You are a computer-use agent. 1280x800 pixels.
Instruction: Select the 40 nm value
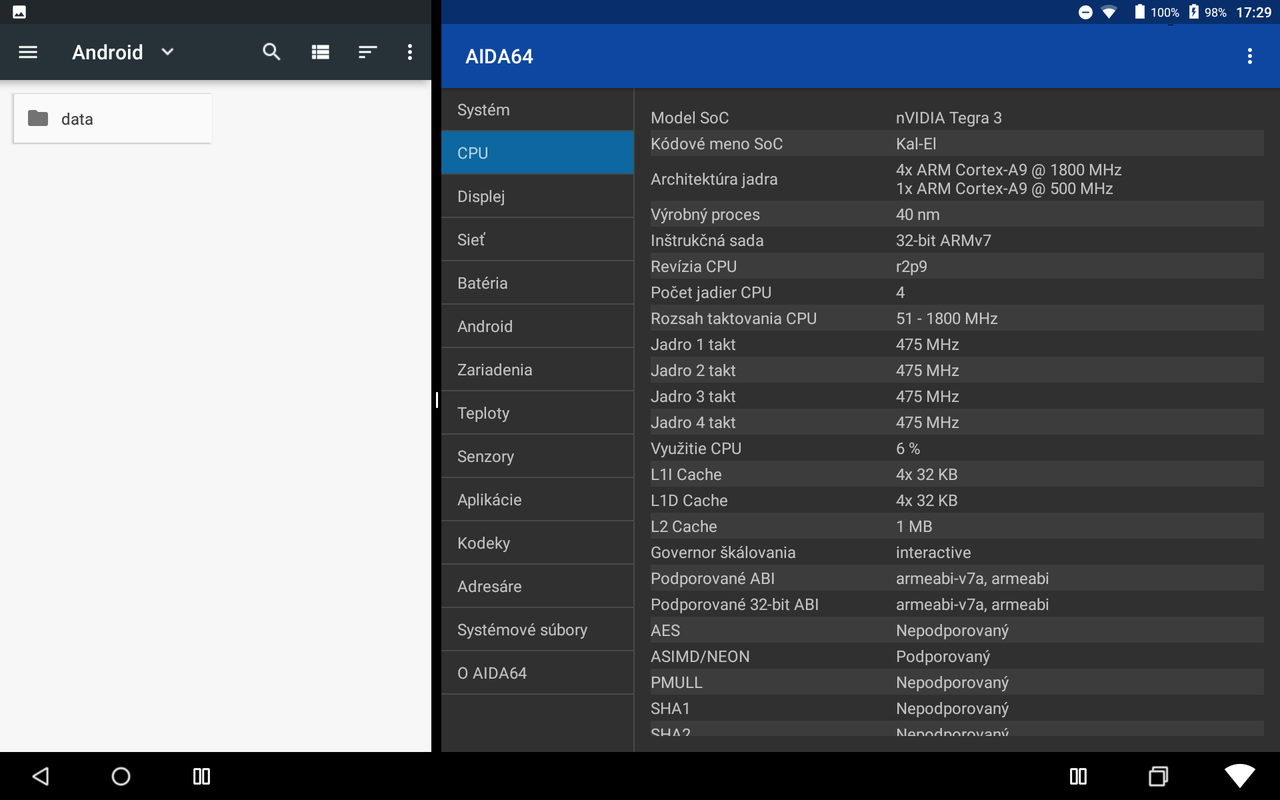click(x=918, y=214)
